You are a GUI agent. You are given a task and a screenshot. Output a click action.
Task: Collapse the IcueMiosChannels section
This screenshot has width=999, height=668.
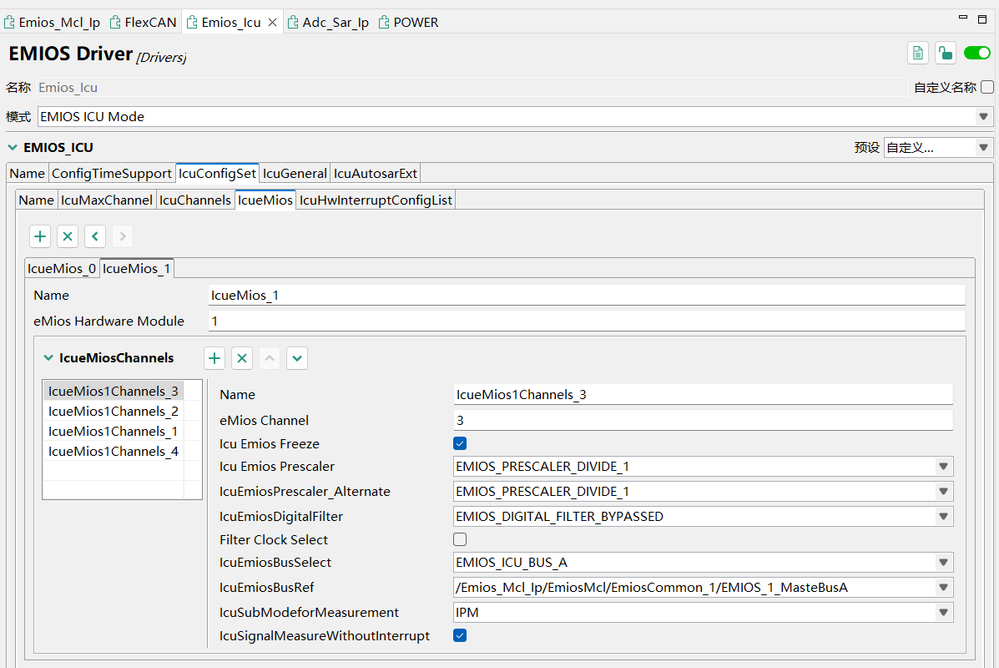[x=47, y=358]
